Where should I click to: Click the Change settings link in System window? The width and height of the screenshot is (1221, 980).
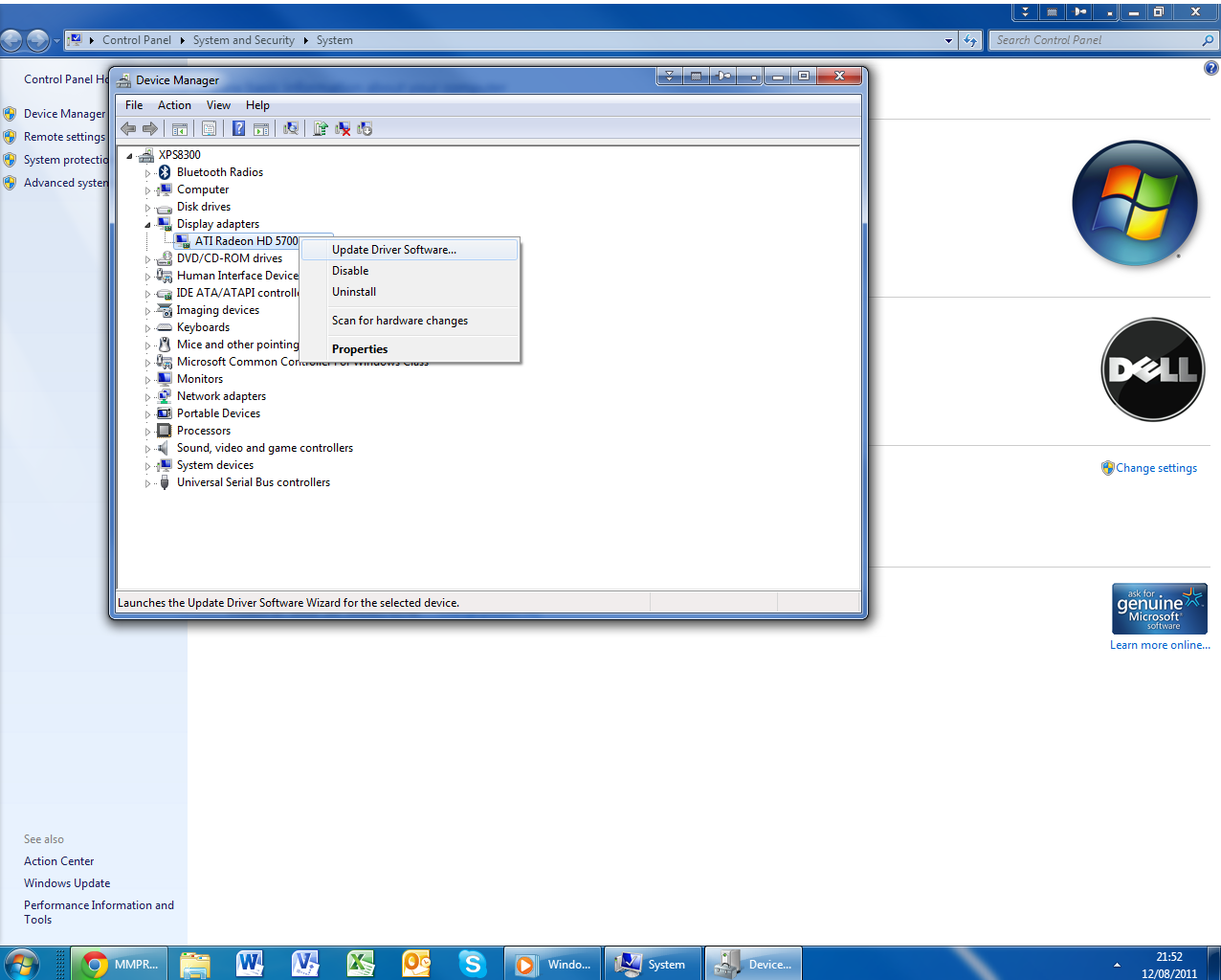(x=1156, y=468)
